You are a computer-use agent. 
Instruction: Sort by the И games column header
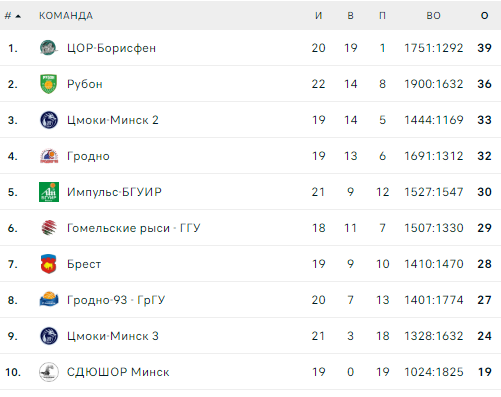tap(318, 16)
